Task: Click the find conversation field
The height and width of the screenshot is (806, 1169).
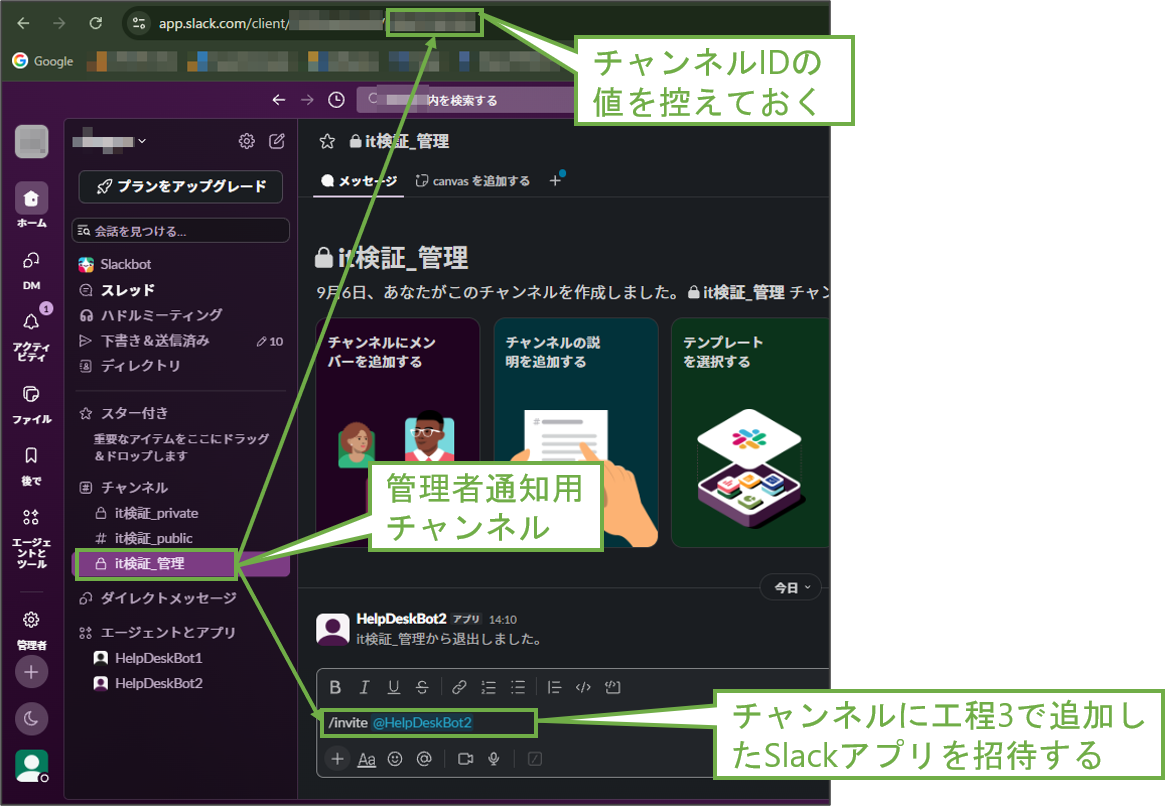Action: (180, 231)
